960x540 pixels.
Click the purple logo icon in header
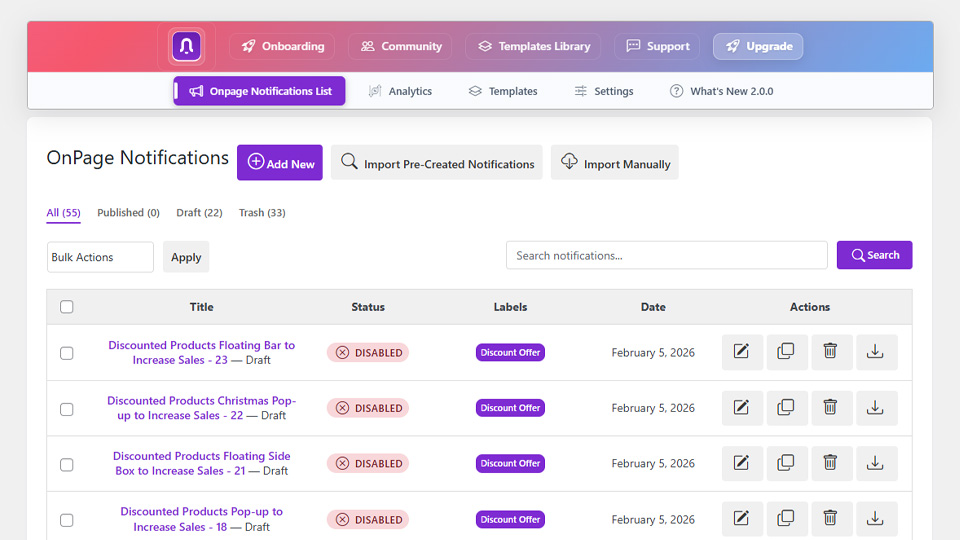[x=186, y=46]
